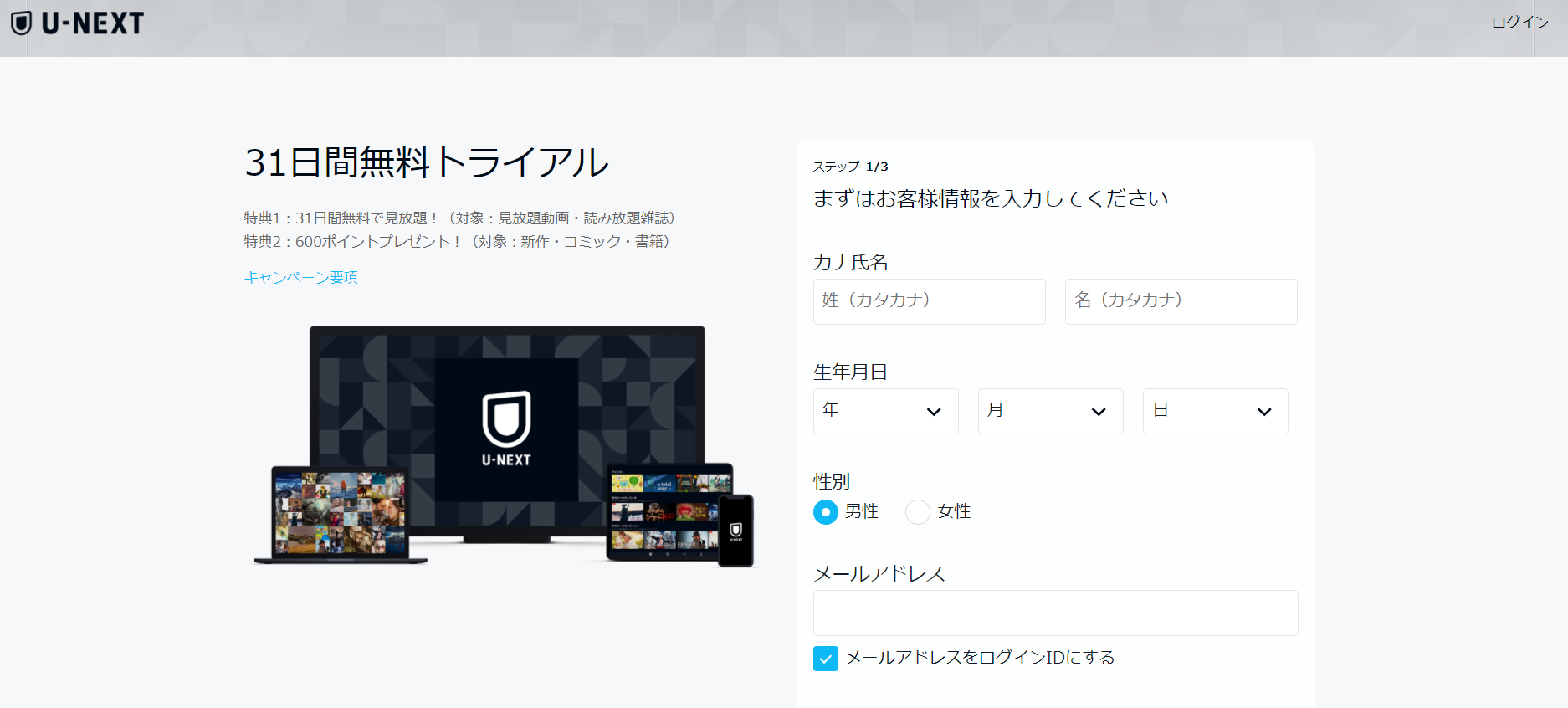
Task: Open the 日 birth day dropdown
Action: (x=1215, y=411)
